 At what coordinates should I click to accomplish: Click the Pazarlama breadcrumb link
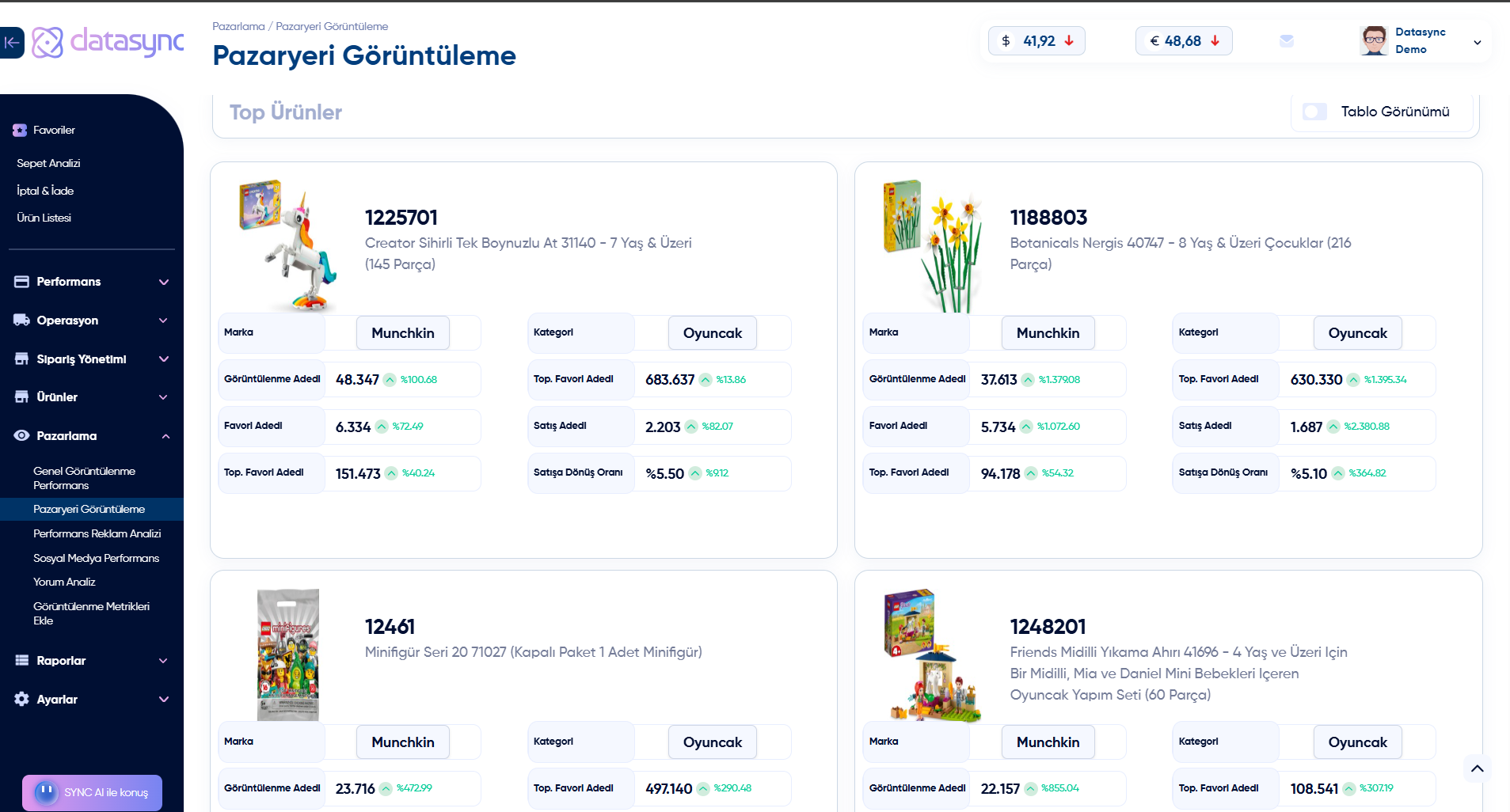click(238, 27)
